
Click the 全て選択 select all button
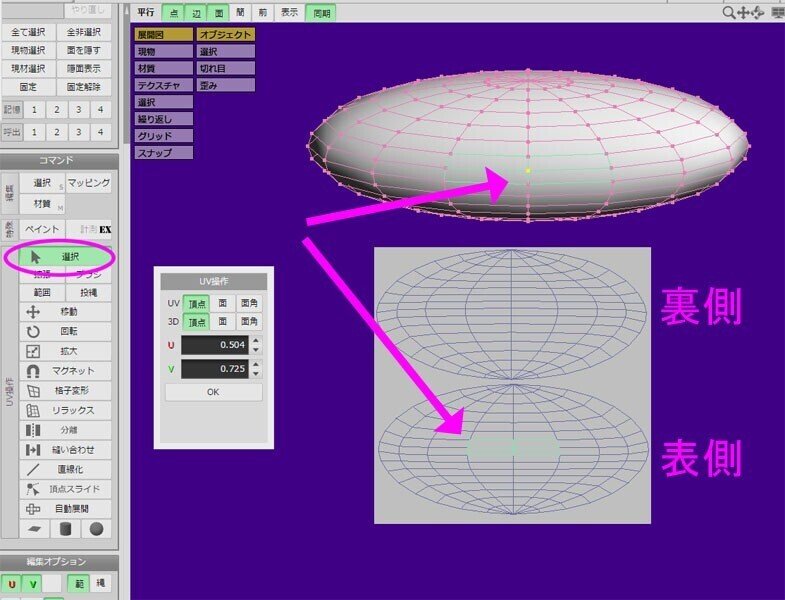point(29,32)
